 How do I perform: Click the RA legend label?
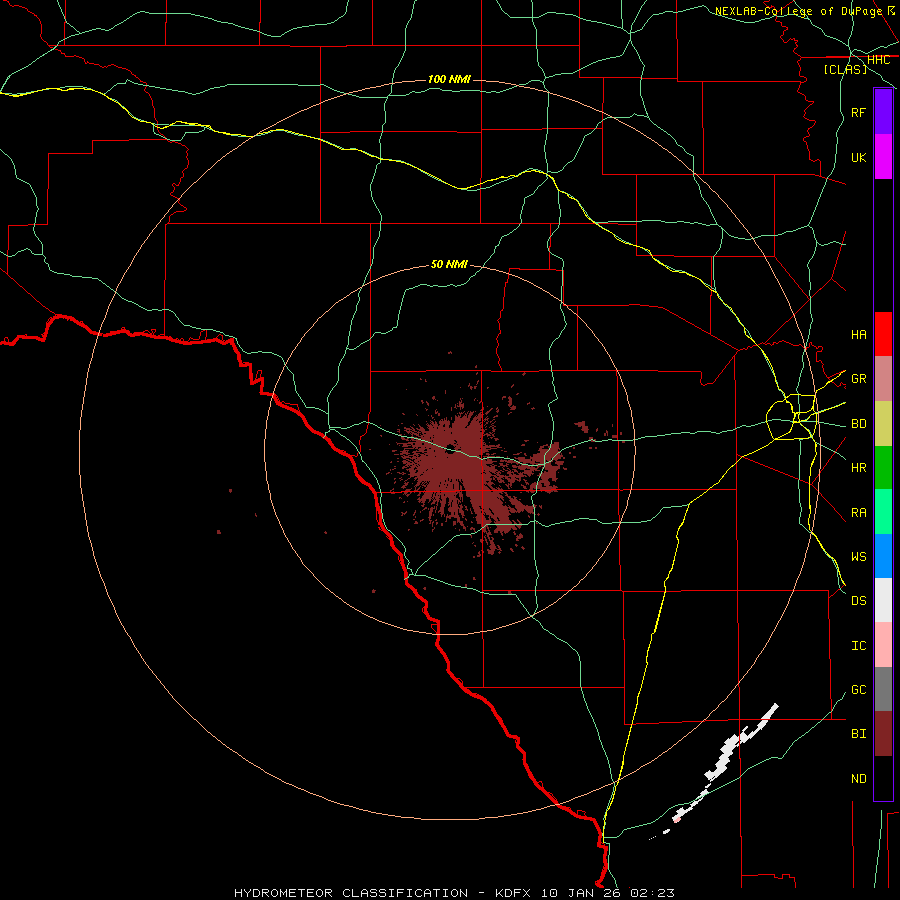[858, 512]
